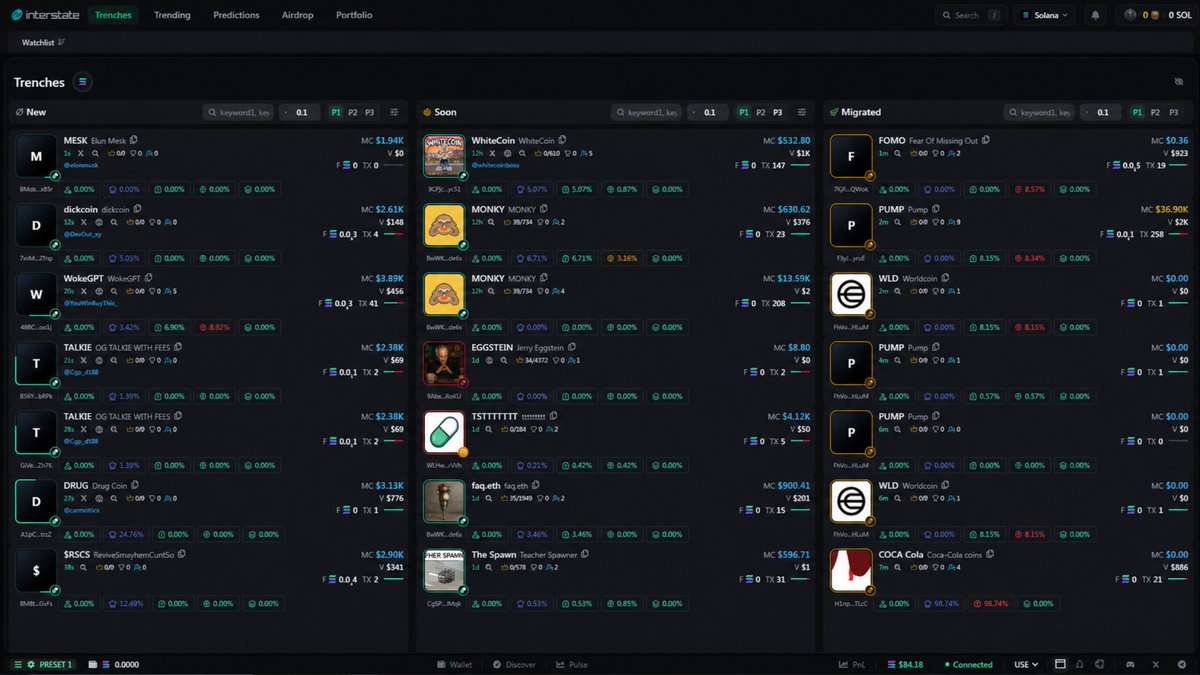
Task: Open filter settings for Soon column
Action: [802, 112]
